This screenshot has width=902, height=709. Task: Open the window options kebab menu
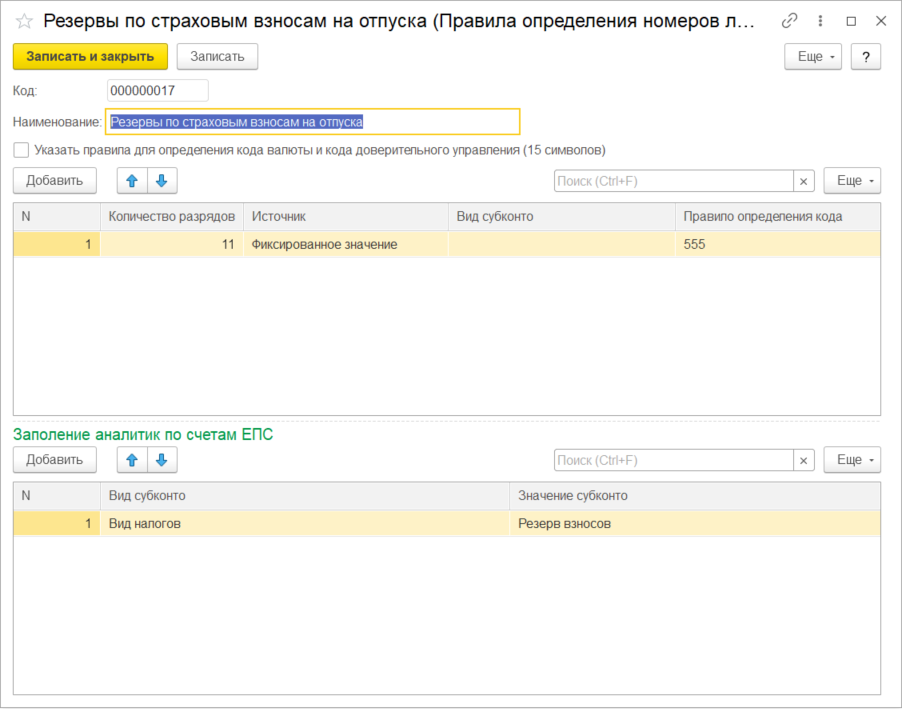click(821, 21)
